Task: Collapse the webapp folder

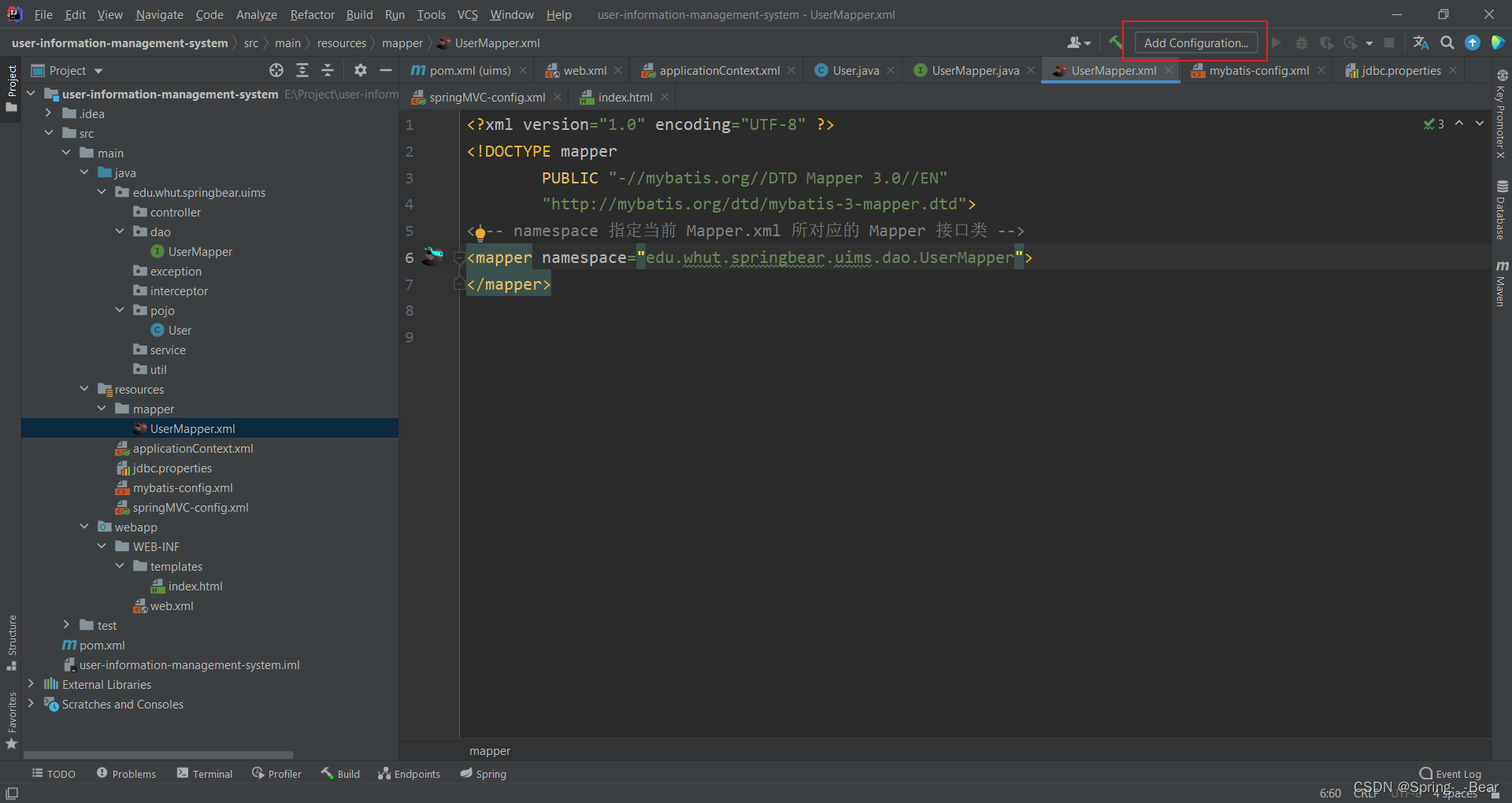Action: 84,527
